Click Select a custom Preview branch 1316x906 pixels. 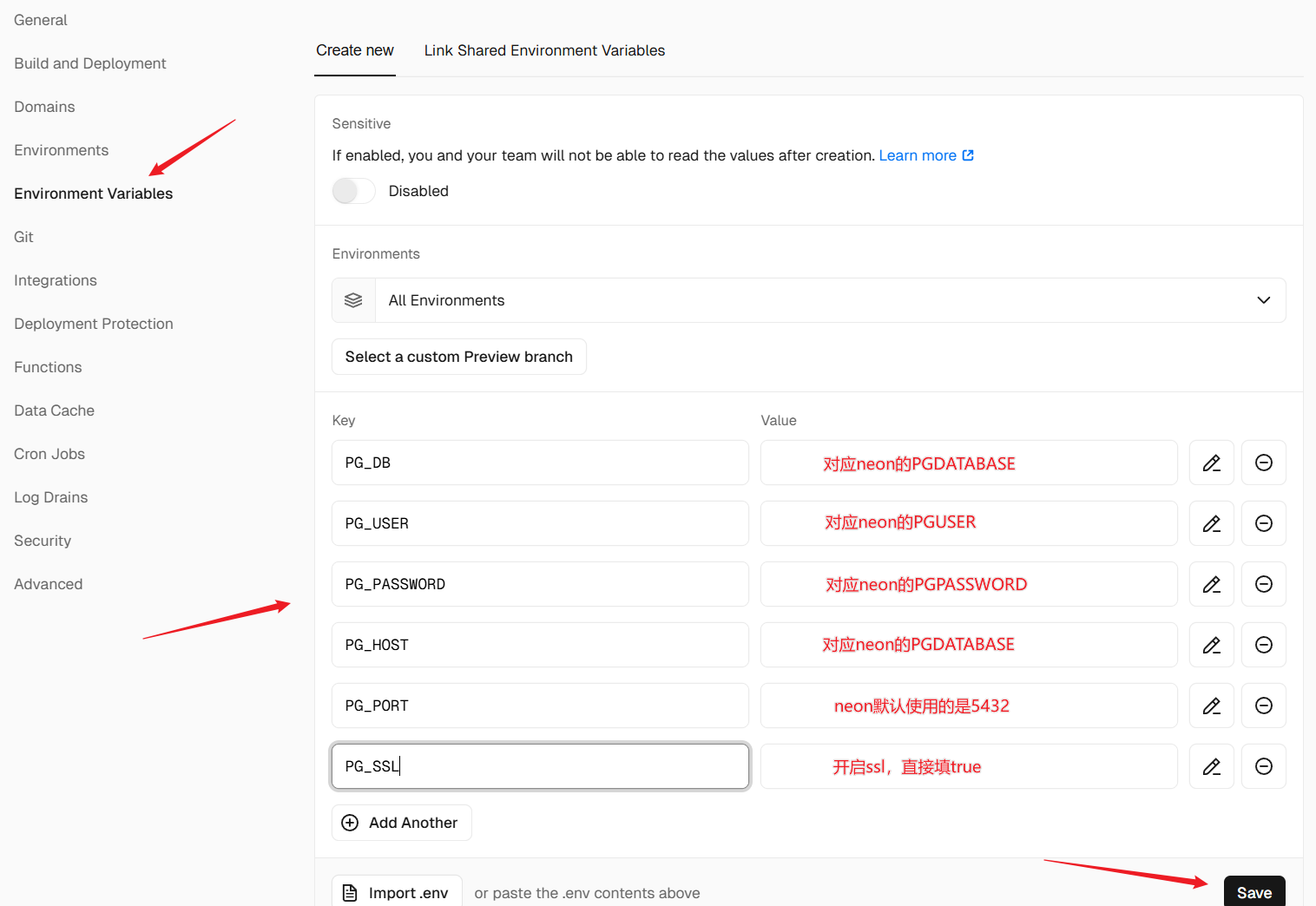point(458,357)
